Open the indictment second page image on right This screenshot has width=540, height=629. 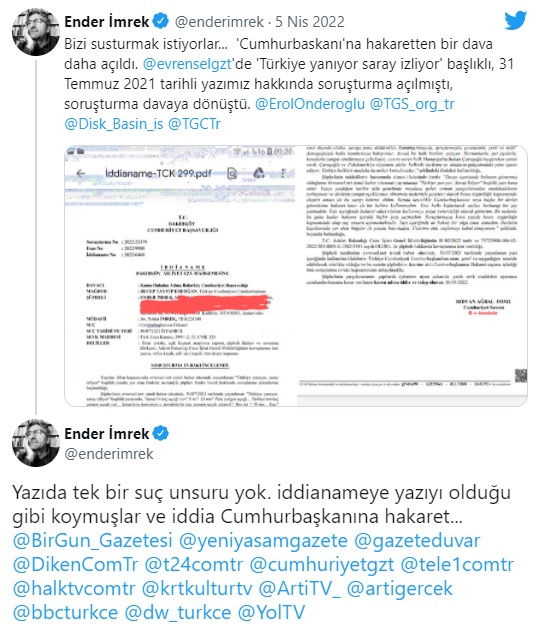(412, 276)
